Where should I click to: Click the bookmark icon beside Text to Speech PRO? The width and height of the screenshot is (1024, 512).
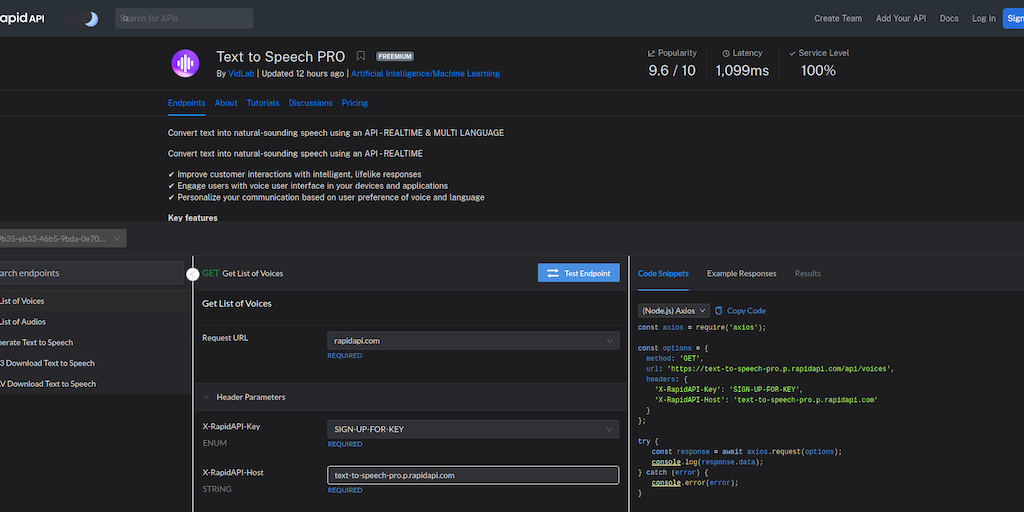361,57
